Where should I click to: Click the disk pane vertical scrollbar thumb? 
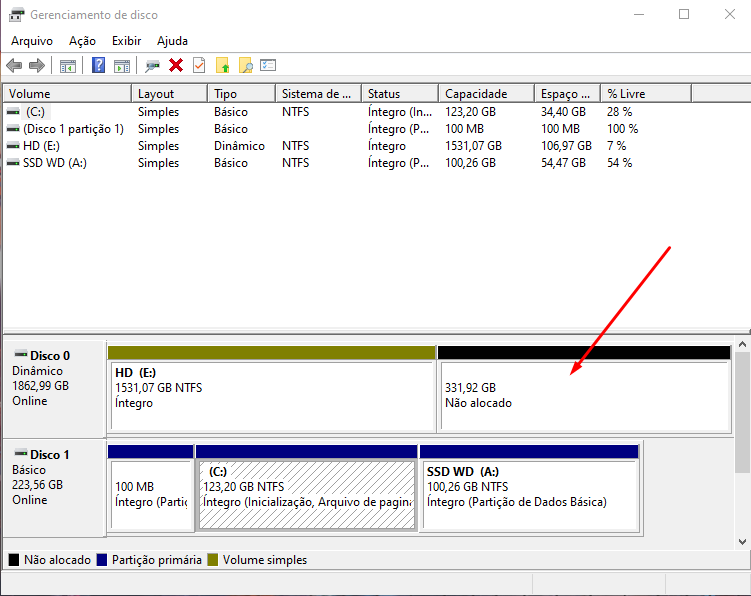[742, 412]
